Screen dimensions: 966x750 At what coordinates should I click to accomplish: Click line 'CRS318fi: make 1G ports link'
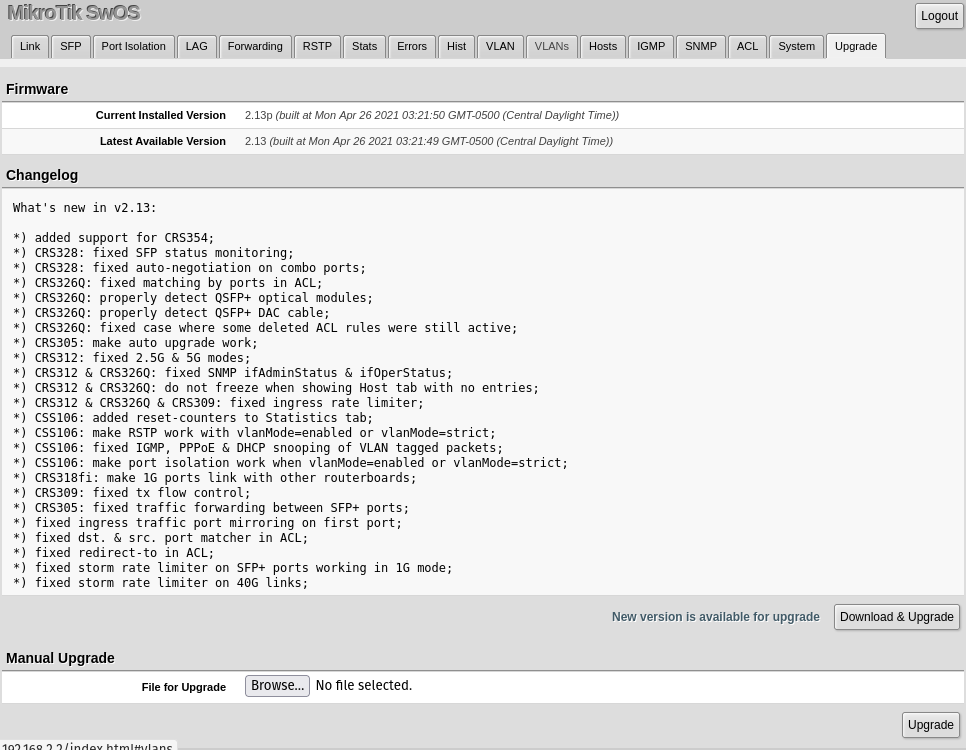pos(214,478)
